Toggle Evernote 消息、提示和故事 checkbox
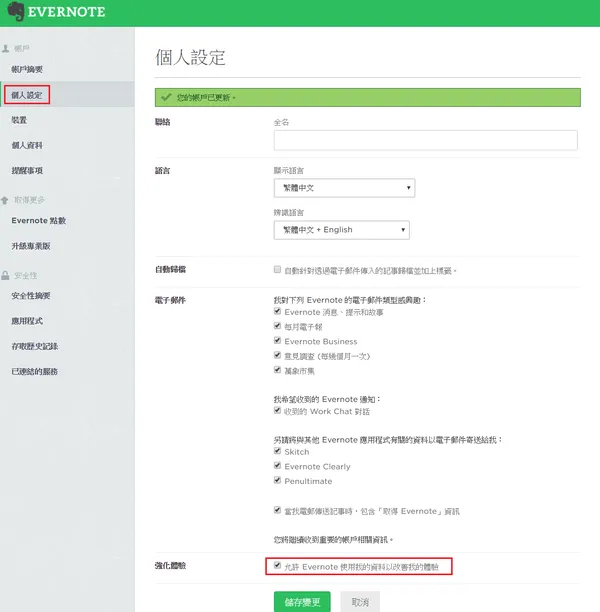This screenshot has height=612, width=600. pos(277,311)
